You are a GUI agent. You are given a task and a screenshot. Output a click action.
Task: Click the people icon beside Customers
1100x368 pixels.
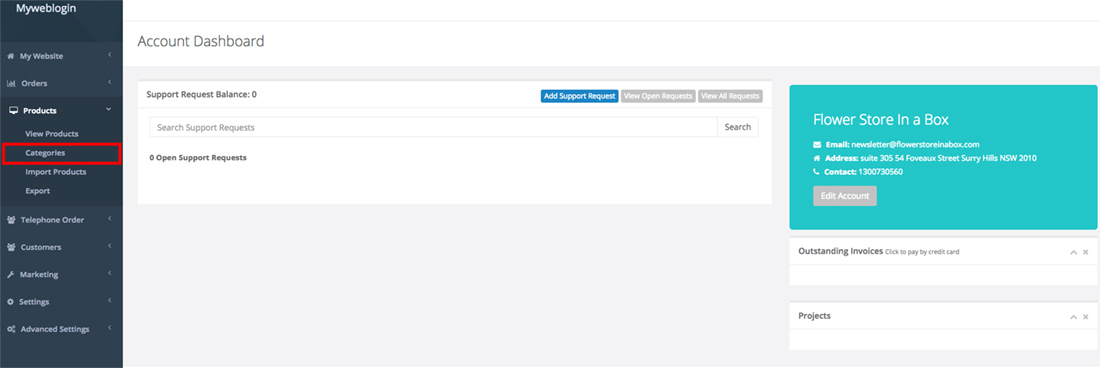pyautogui.click(x=11, y=247)
